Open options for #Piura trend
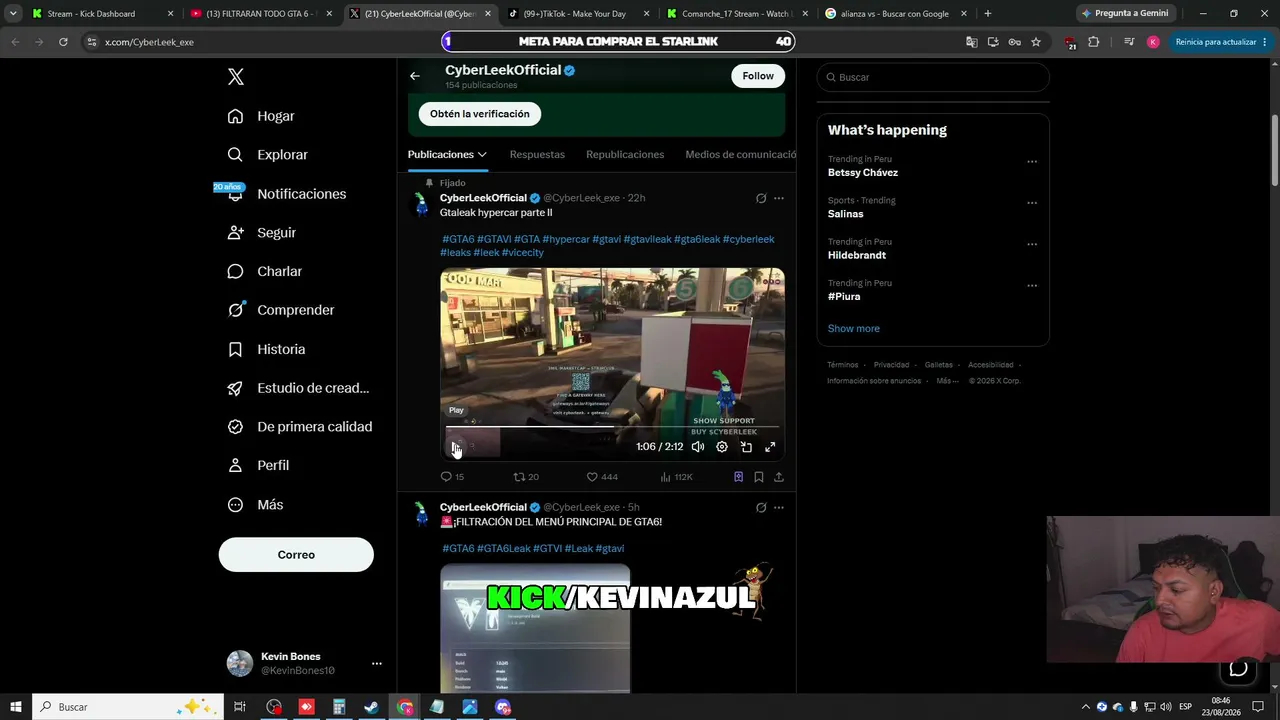This screenshot has width=1280, height=720. 1032,286
